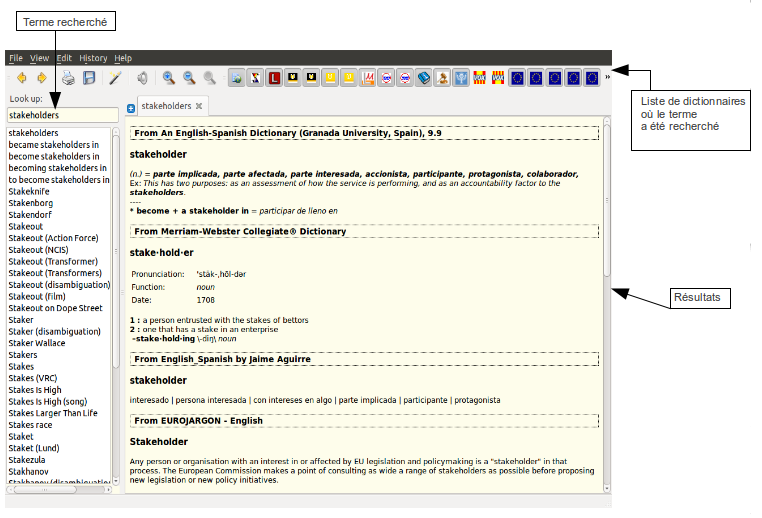Click the 'From English_Spanish by Jaime Aguirre' header
762x518 pixels.
tap(364, 359)
